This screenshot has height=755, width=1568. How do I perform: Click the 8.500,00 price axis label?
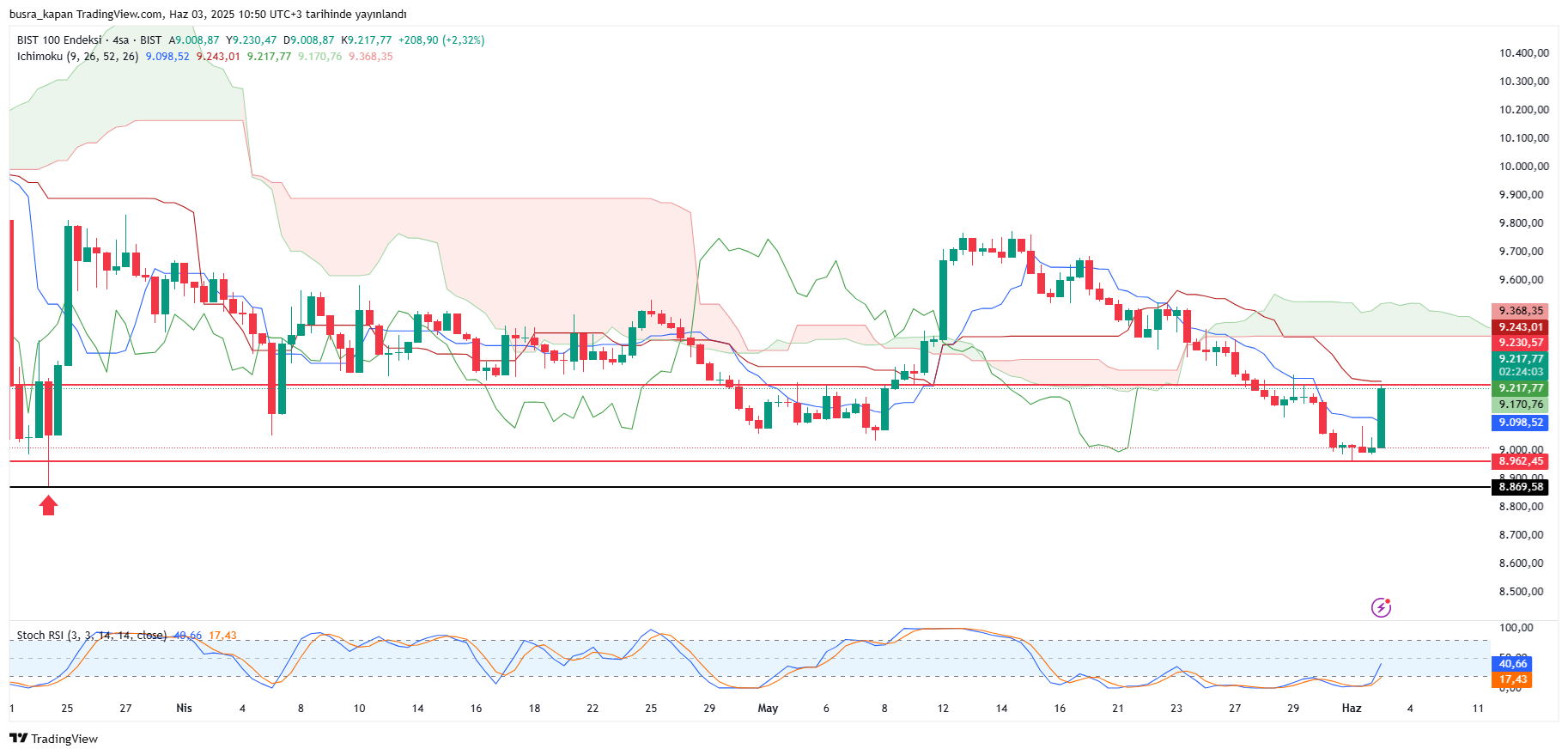coord(1521,592)
